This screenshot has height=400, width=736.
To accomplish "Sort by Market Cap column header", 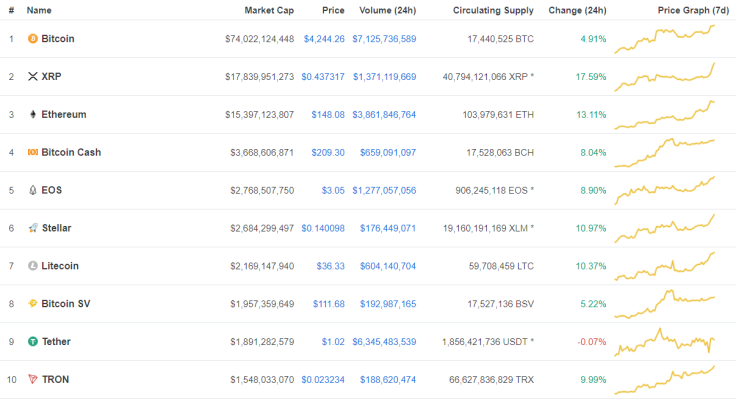I will 269,10.
